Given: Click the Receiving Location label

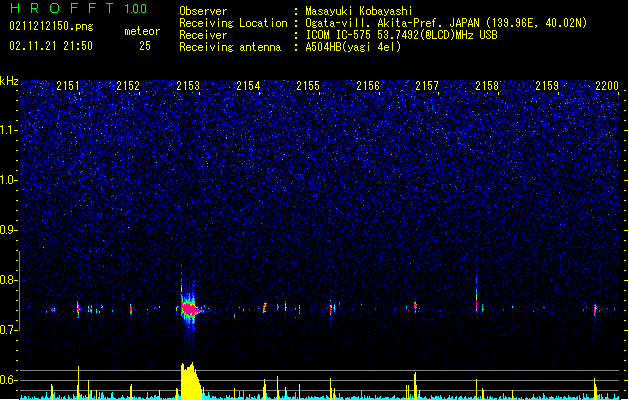Looking at the screenshot, I should (x=233, y=23).
